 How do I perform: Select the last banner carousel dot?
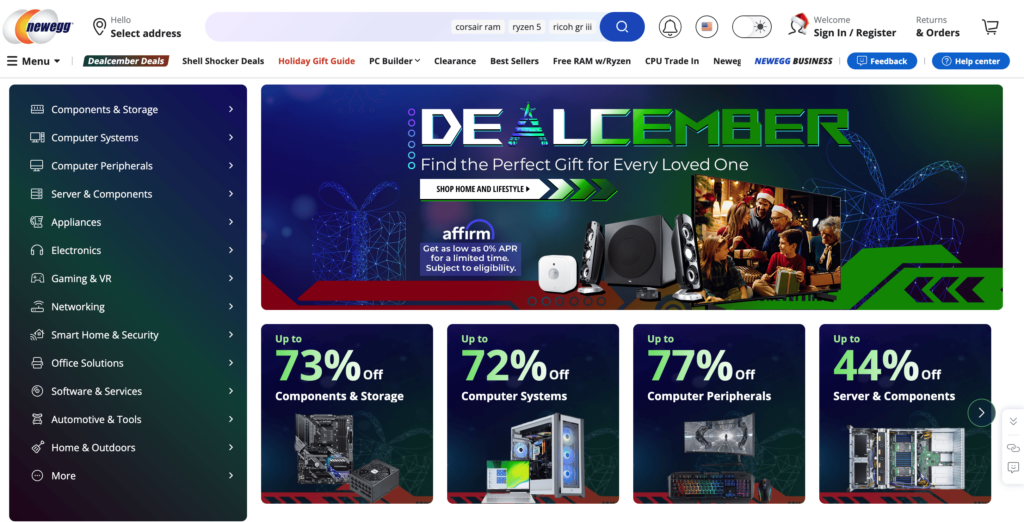click(x=601, y=301)
